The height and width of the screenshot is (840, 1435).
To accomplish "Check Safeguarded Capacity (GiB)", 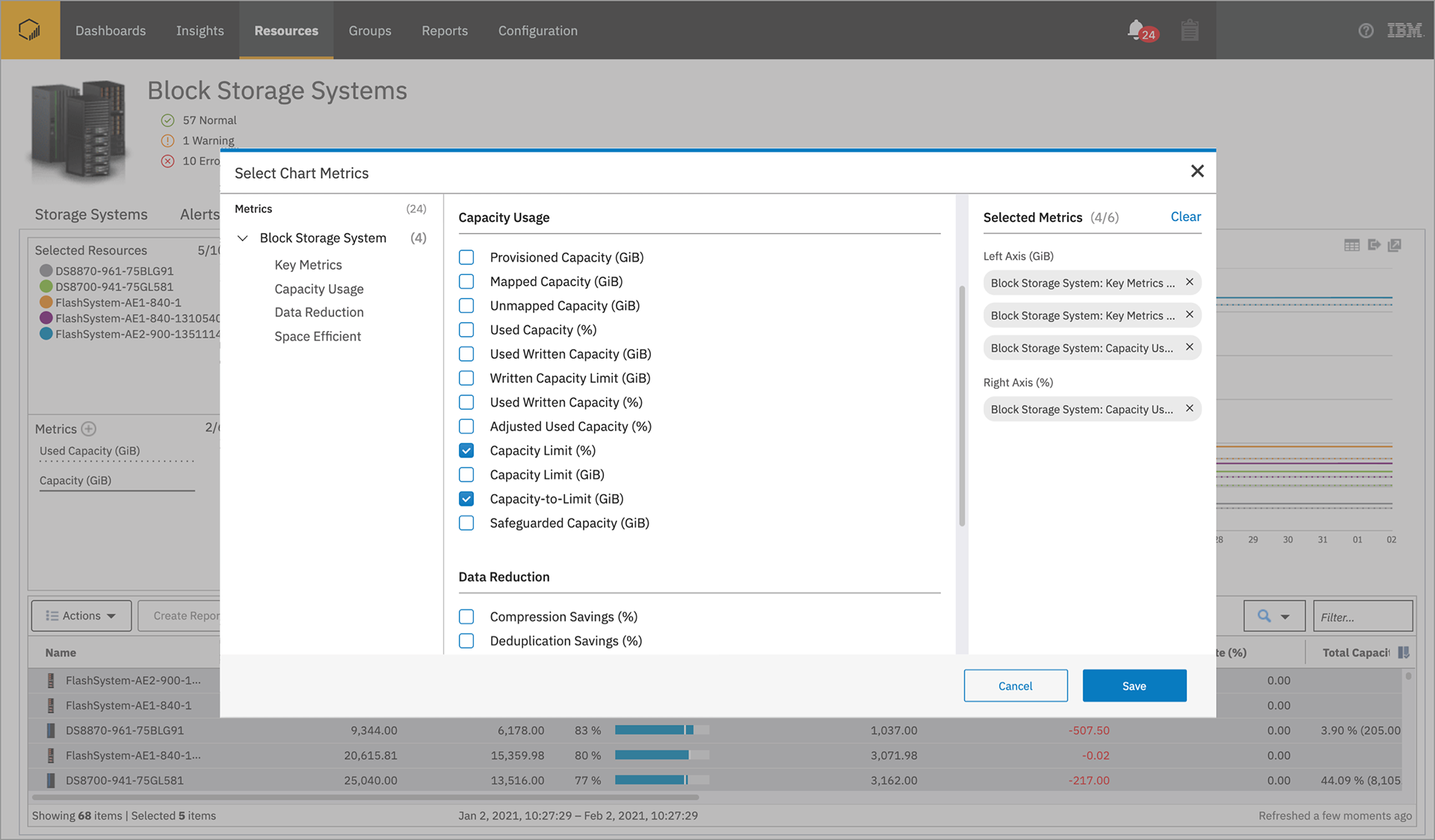I will [x=466, y=523].
